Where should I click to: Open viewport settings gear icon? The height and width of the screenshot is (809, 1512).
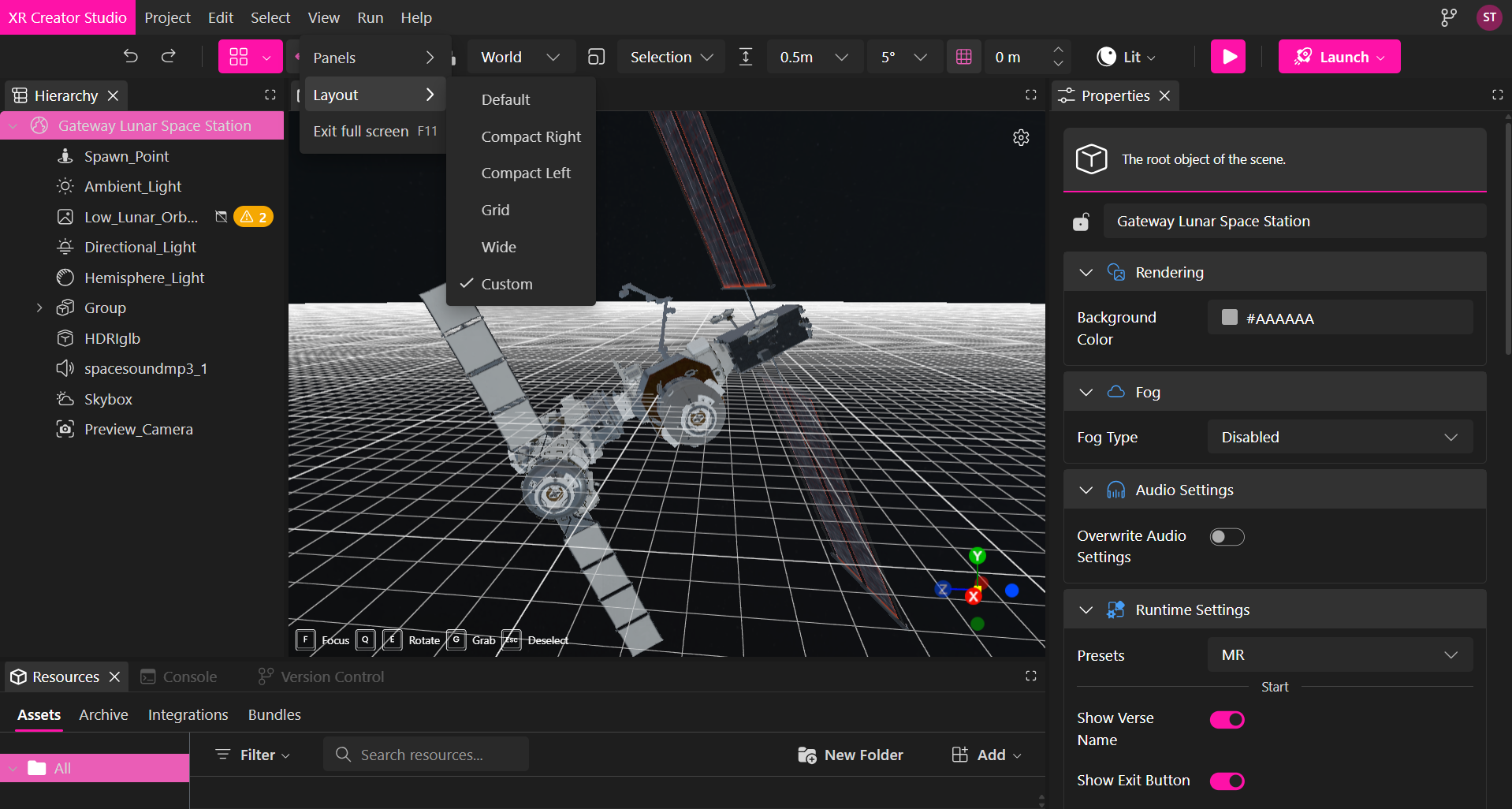[x=1021, y=138]
